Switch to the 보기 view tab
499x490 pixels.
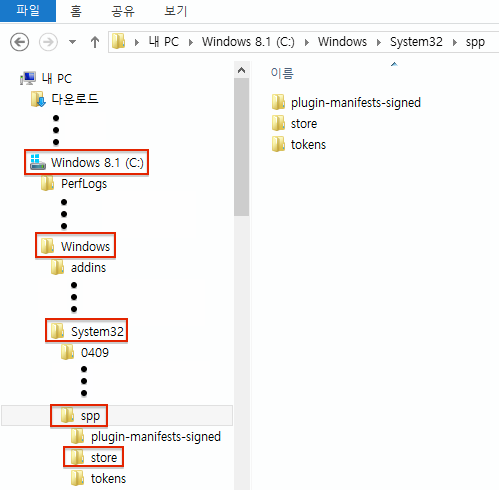pos(176,11)
